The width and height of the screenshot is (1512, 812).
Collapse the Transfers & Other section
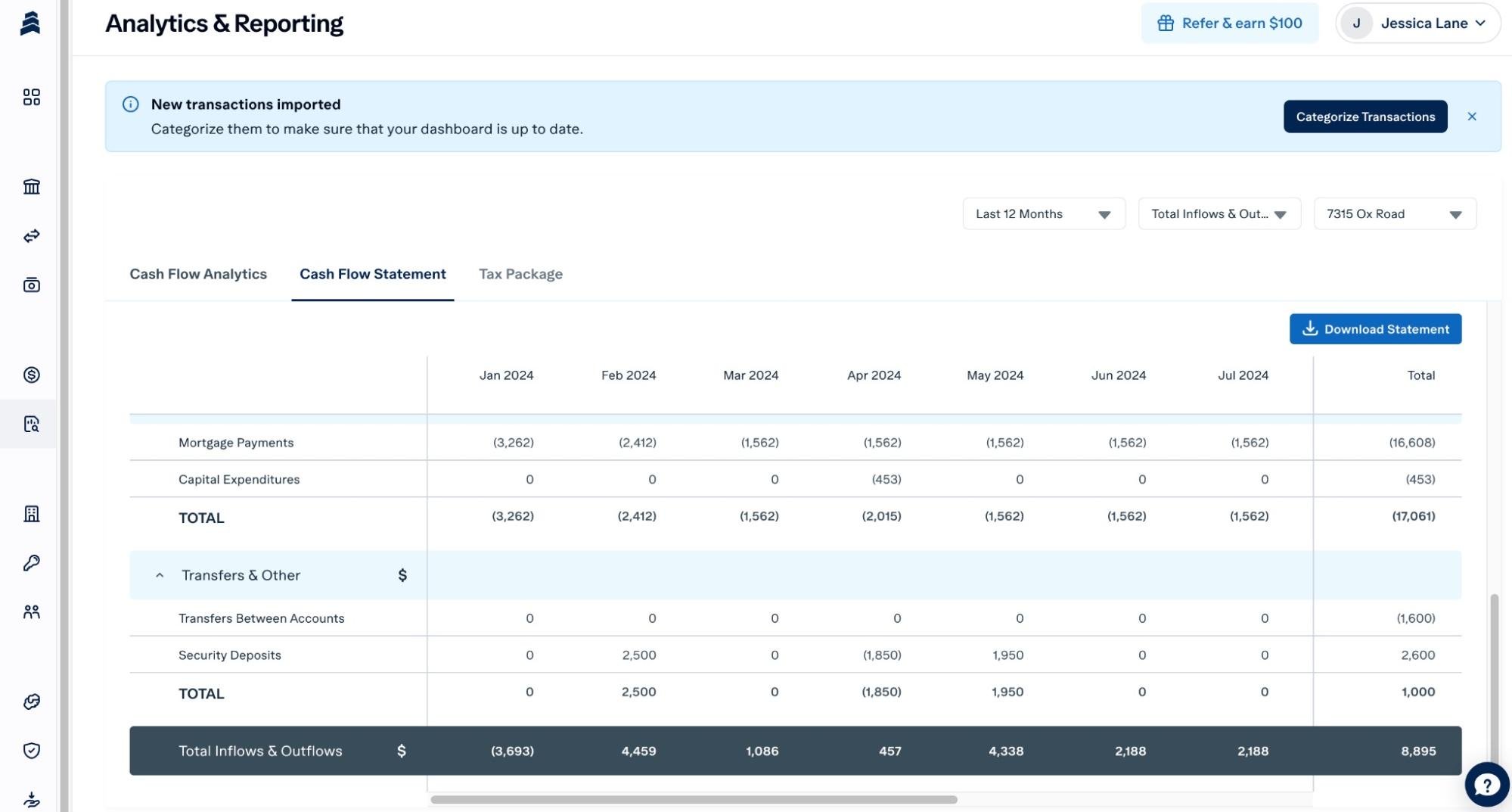[160, 575]
